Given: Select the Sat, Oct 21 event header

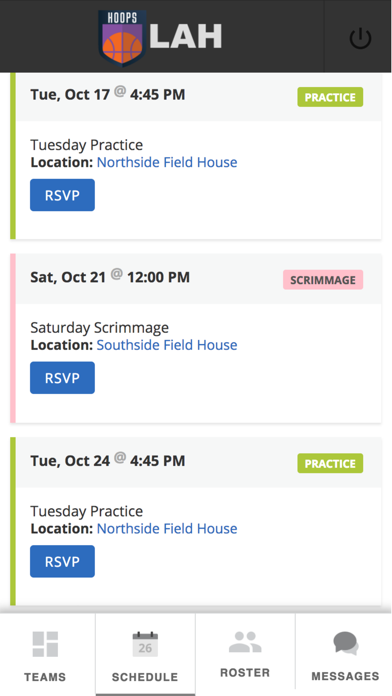Looking at the screenshot, I should [198, 279].
